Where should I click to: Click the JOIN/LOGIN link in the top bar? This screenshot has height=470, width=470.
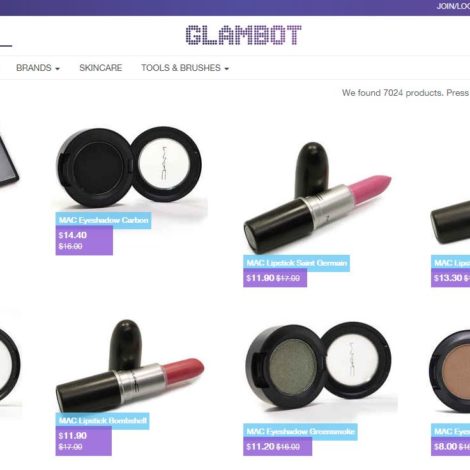453,6
